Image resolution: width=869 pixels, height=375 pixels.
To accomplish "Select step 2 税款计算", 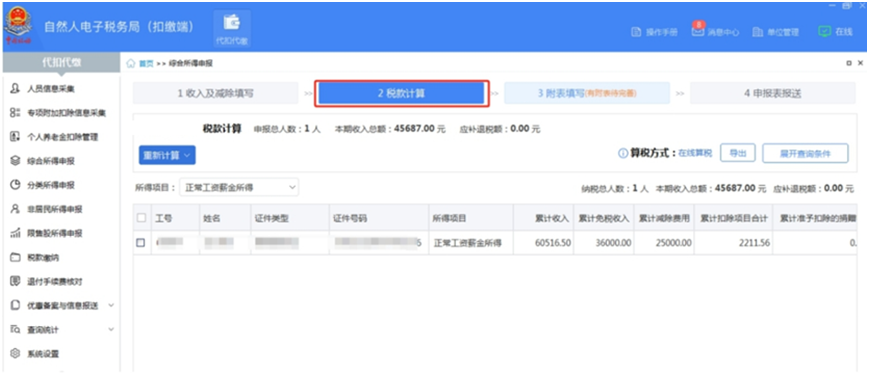I will tap(402, 94).
